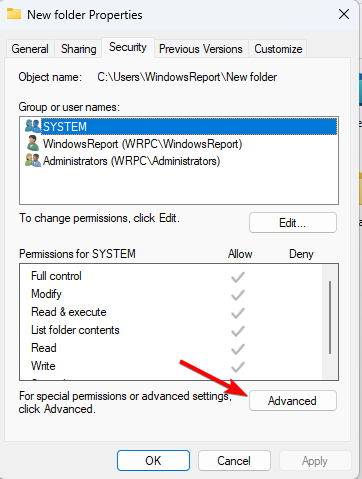This screenshot has height=479, width=362.
Task: Click the object path C:\Users\WindowsReport\New folder
Action: coord(187,77)
